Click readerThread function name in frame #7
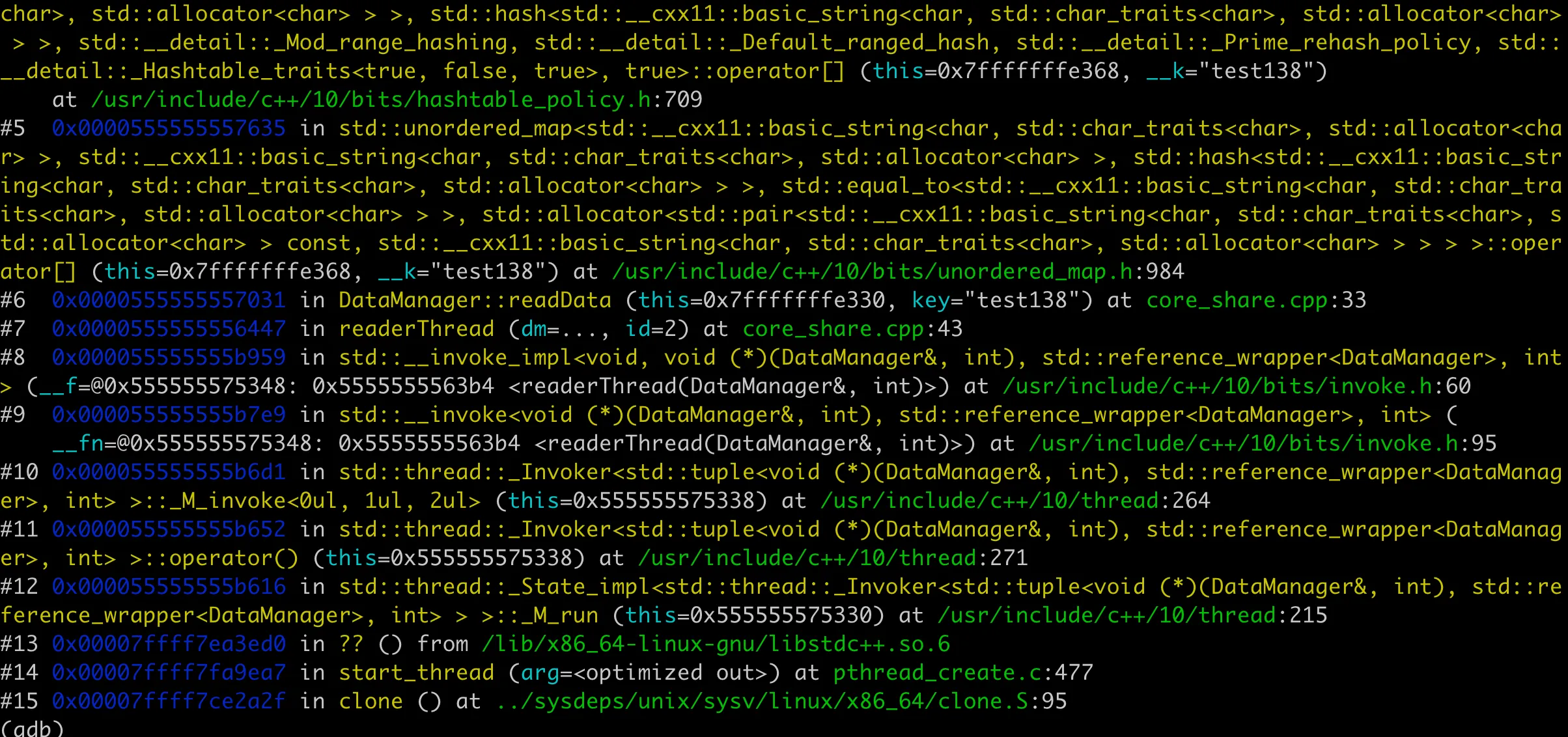The width and height of the screenshot is (1568, 737). (416, 329)
